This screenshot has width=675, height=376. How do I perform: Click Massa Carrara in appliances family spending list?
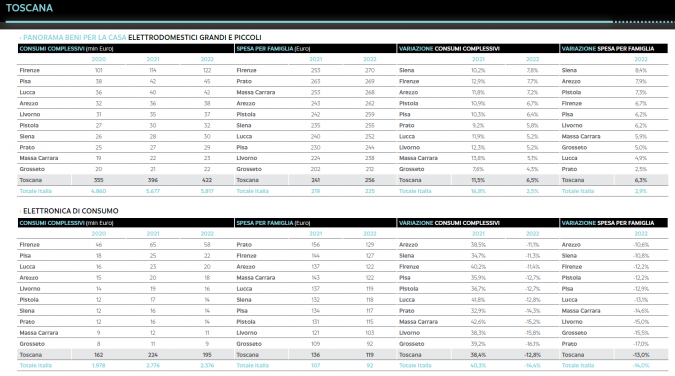coord(256,92)
